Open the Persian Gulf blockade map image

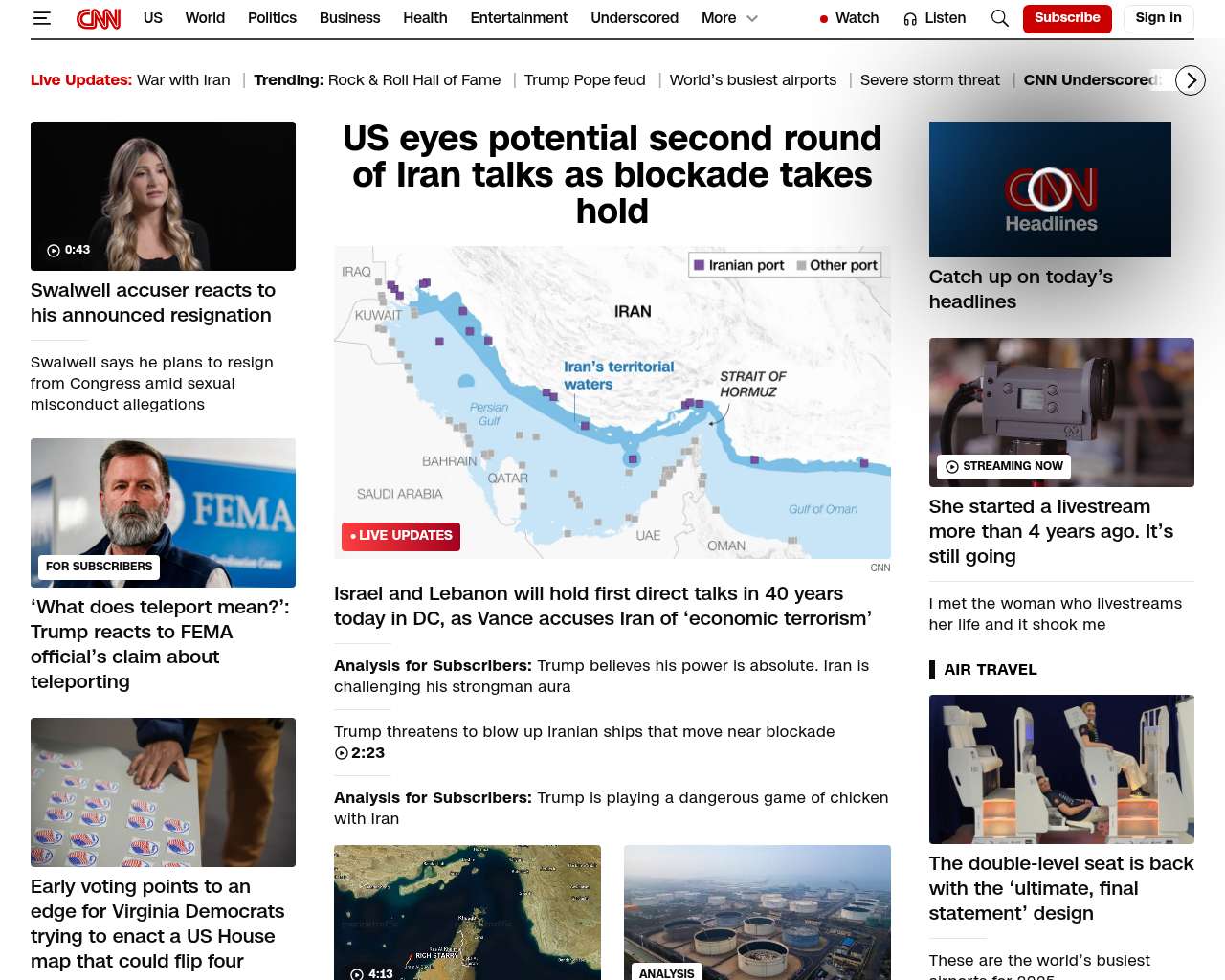[612, 402]
